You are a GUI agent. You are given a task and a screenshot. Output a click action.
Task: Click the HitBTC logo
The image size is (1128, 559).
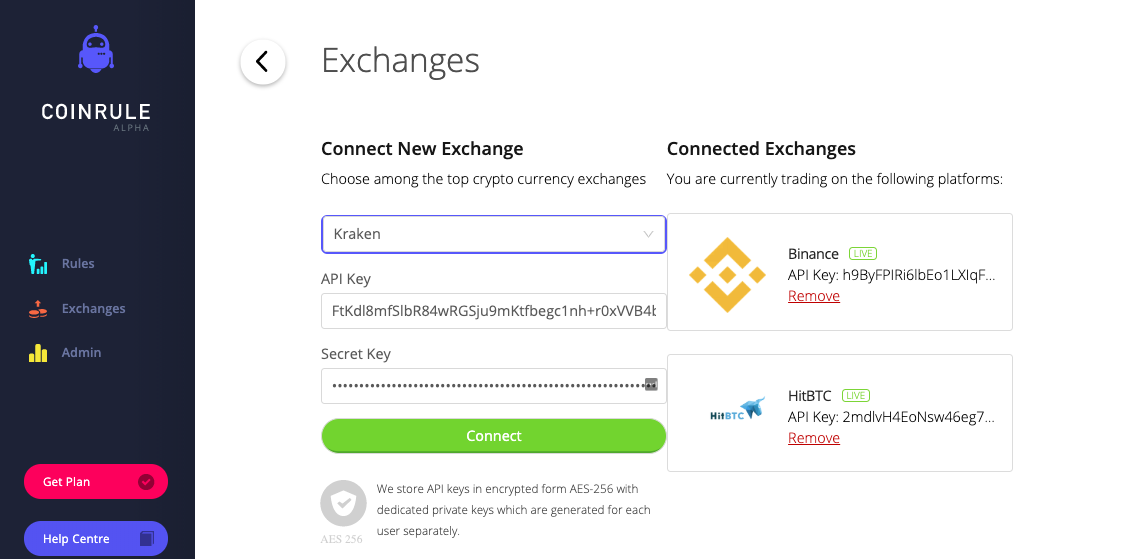pos(736,410)
